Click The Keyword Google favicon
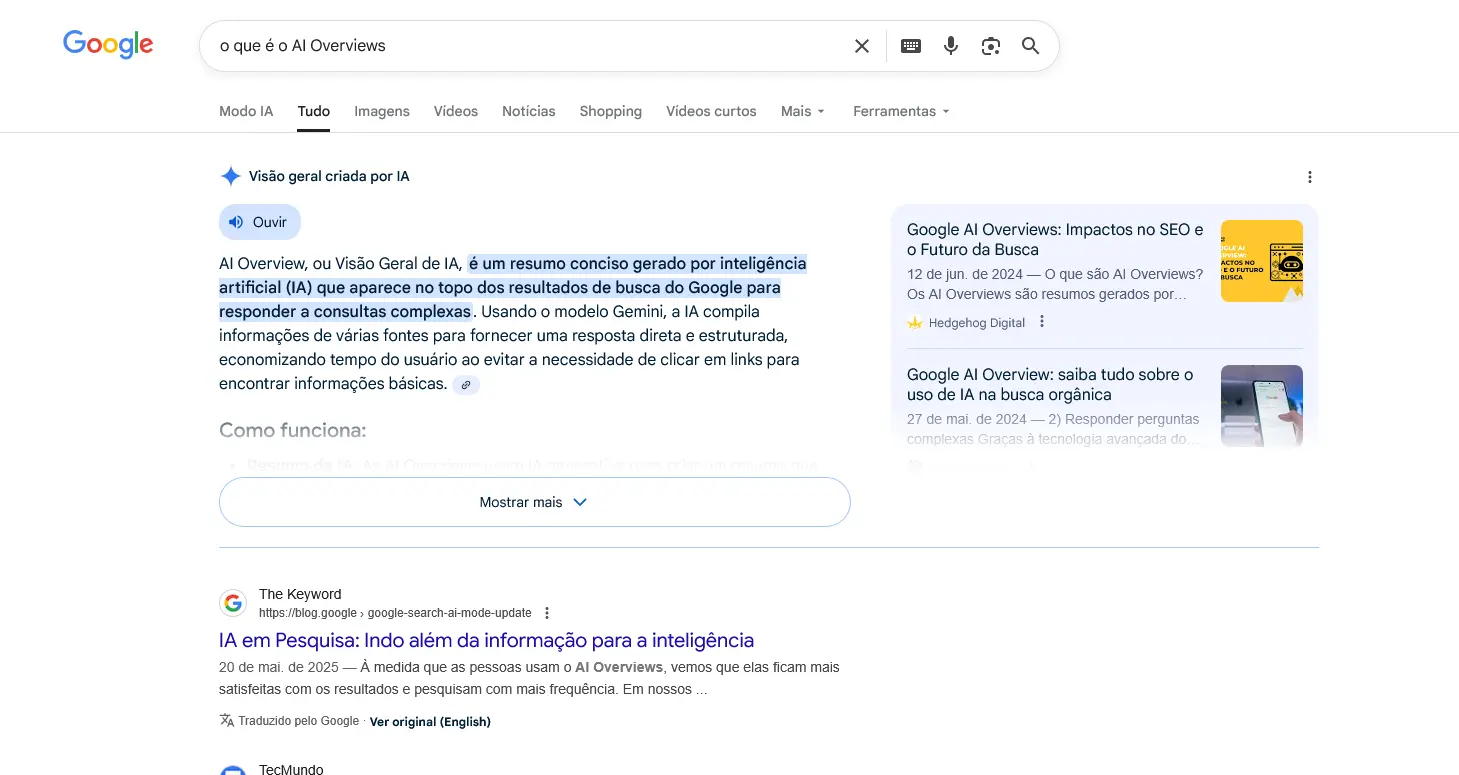The height and width of the screenshot is (775, 1459). [233, 603]
